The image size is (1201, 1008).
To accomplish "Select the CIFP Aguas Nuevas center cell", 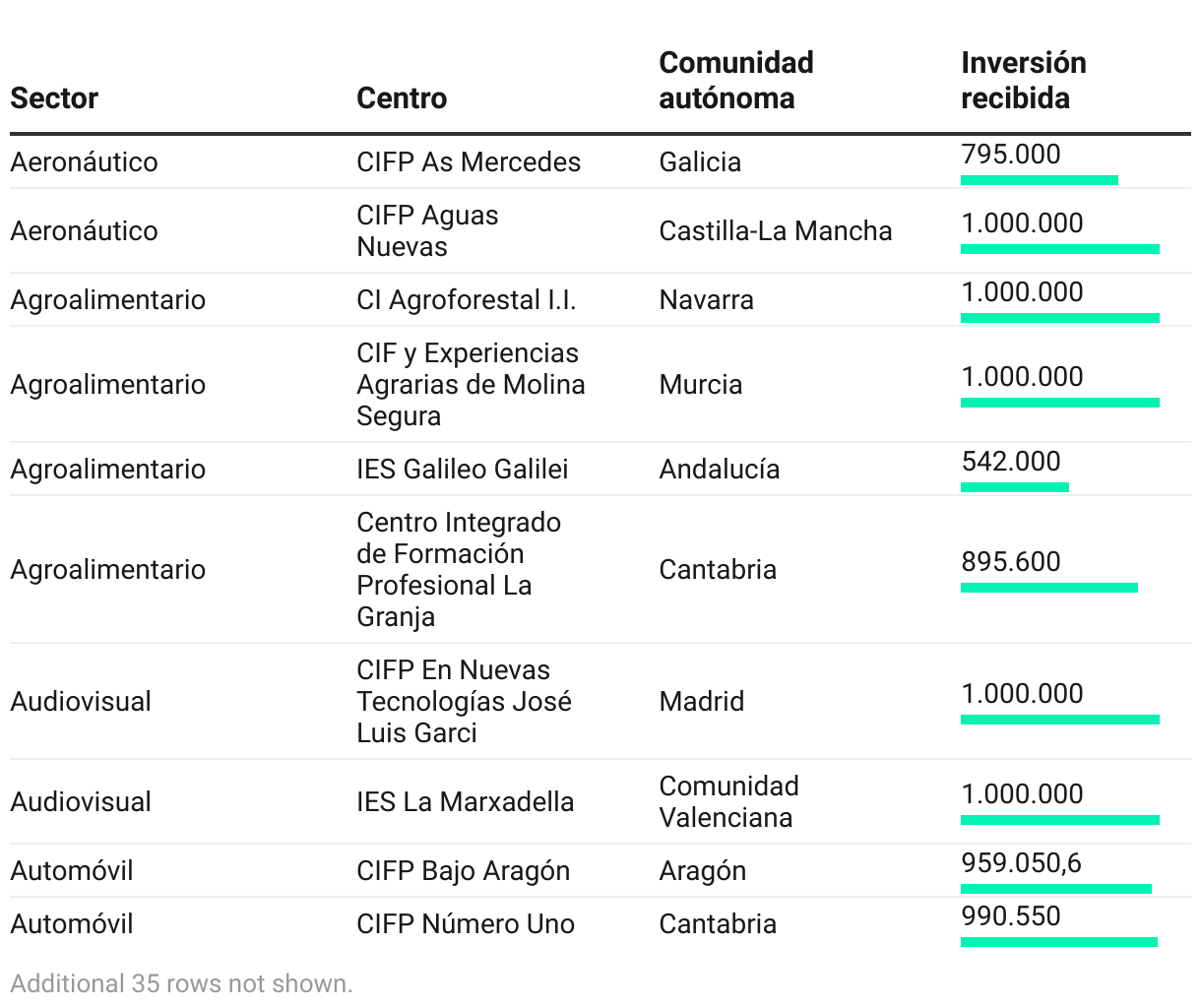I will coord(427,230).
